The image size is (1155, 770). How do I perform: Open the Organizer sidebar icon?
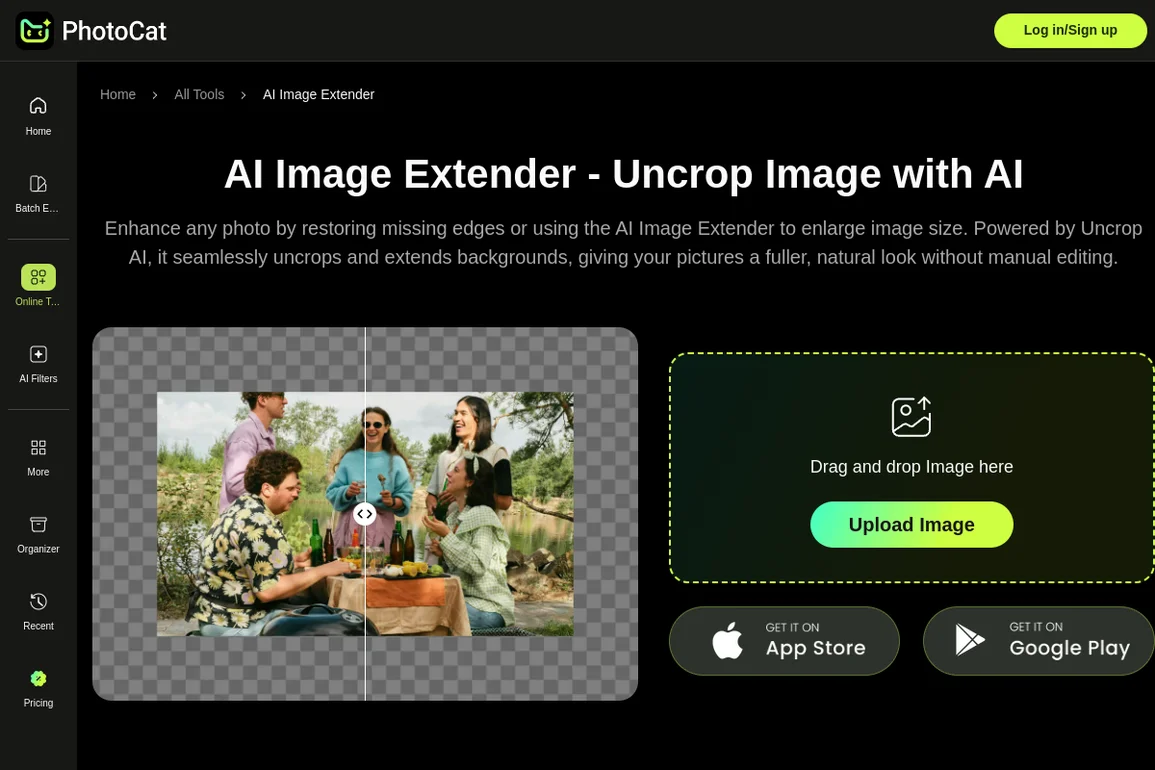click(x=38, y=525)
